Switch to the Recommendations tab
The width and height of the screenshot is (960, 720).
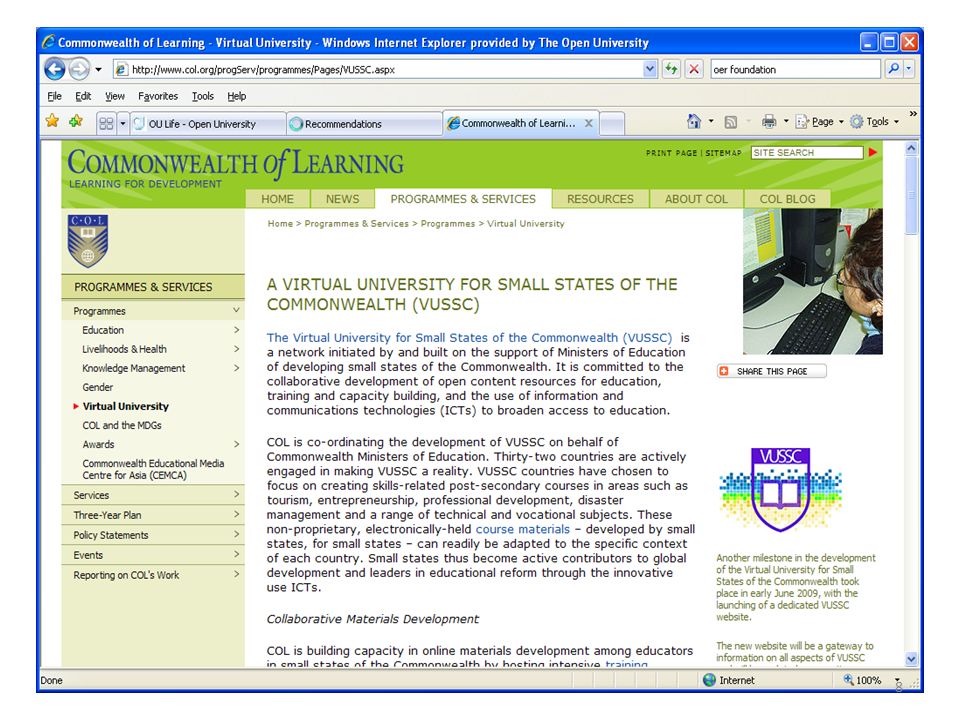click(x=364, y=124)
